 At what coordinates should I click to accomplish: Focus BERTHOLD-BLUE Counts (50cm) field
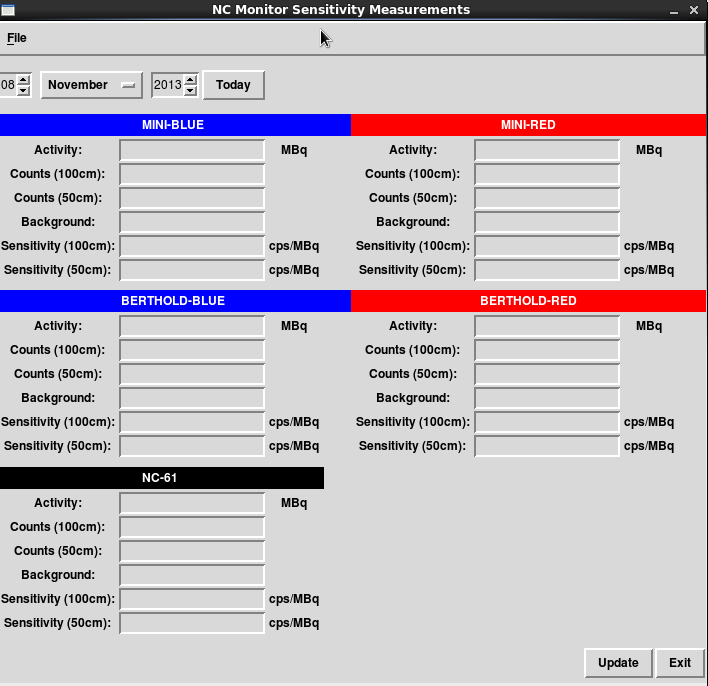(192, 374)
